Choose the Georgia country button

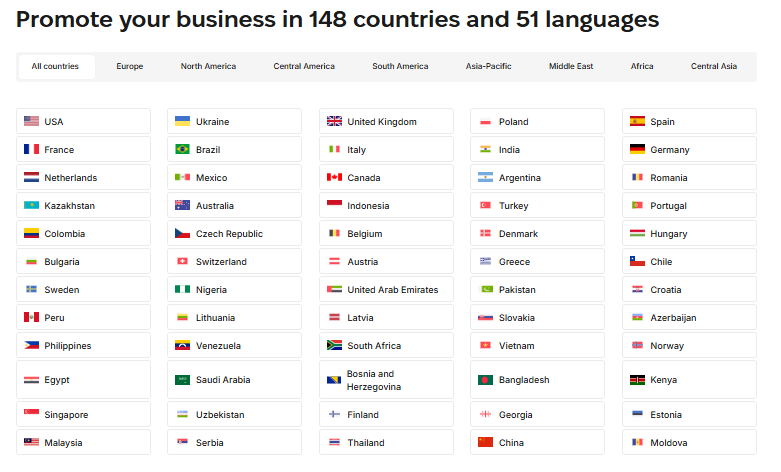pyautogui.click(x=537, y=414)
